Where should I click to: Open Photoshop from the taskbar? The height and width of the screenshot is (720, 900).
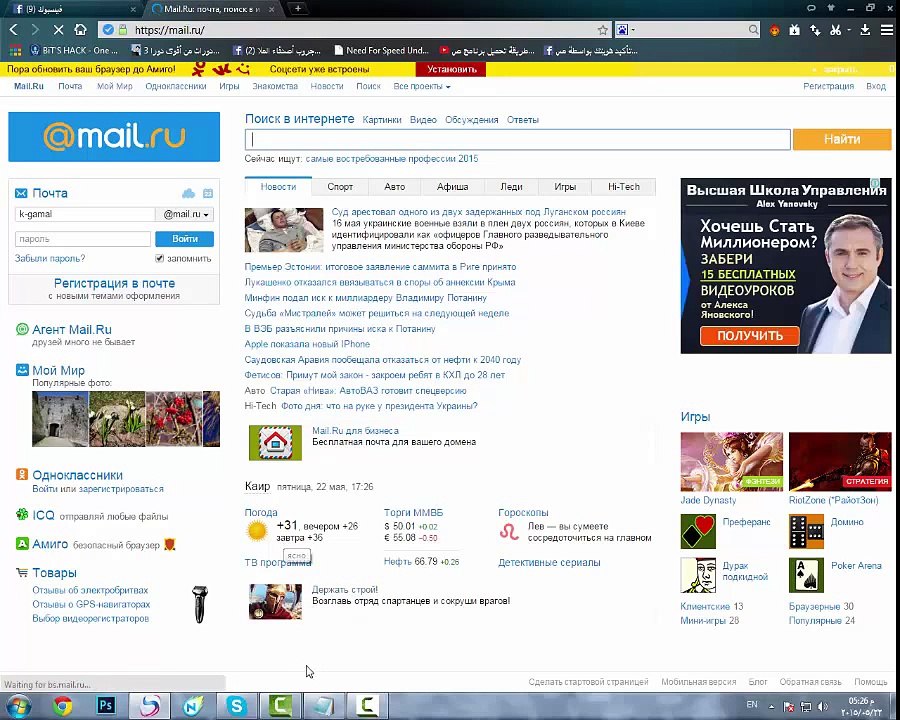tap(106, 706)
